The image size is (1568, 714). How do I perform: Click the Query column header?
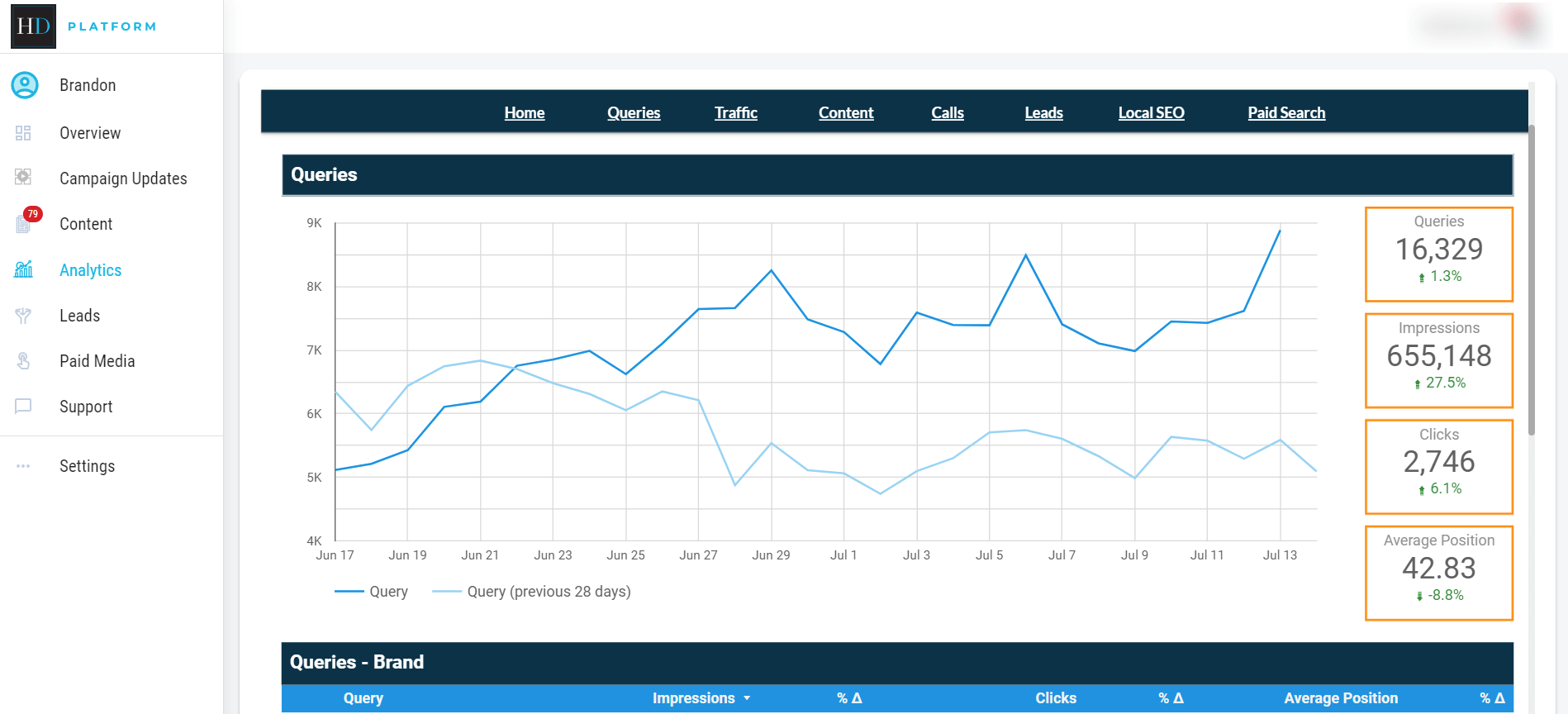(x=363, y=698)
